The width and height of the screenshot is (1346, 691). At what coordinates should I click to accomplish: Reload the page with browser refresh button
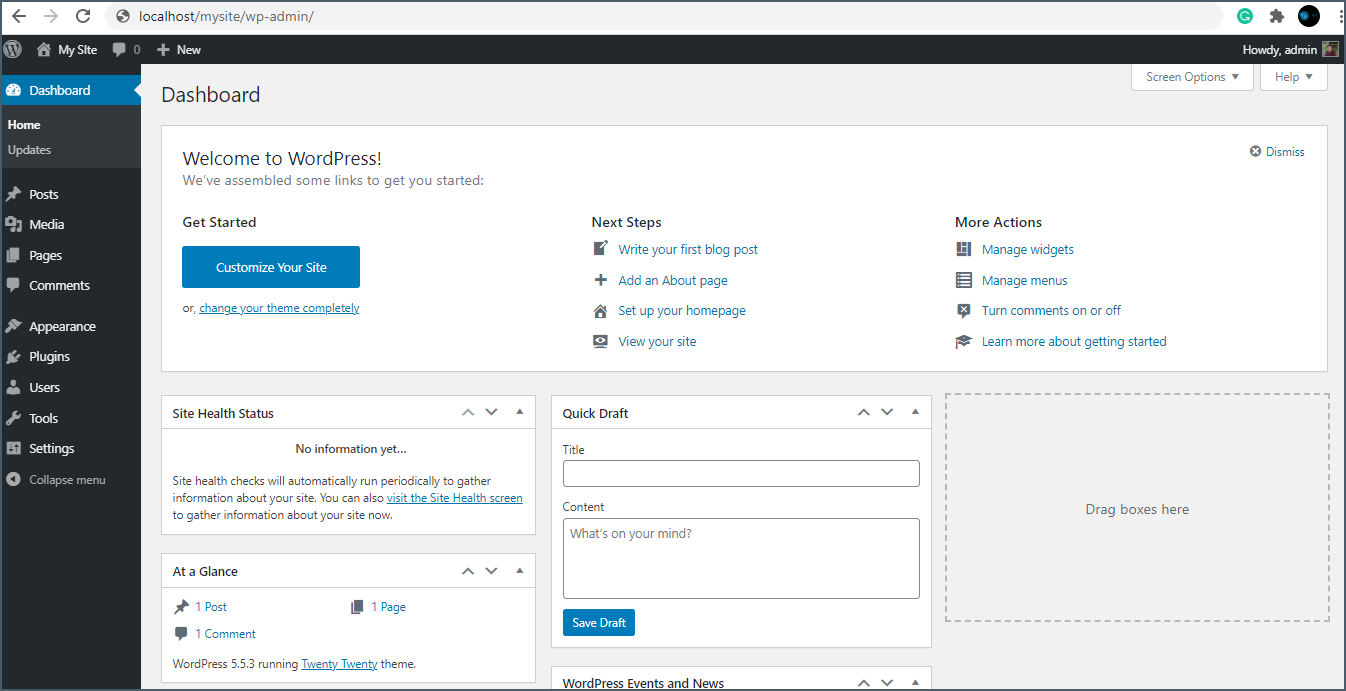[x=83, y=16]
